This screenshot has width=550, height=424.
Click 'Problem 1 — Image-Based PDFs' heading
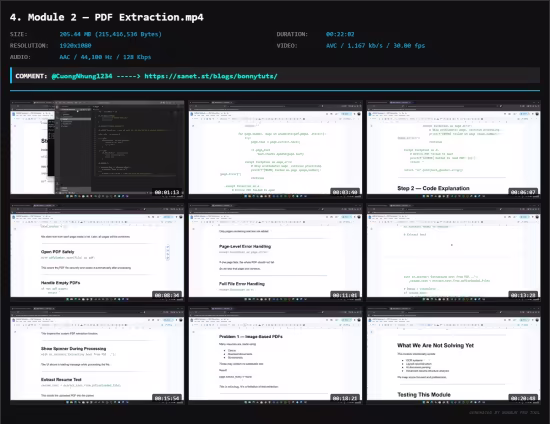tap(251, 337)
